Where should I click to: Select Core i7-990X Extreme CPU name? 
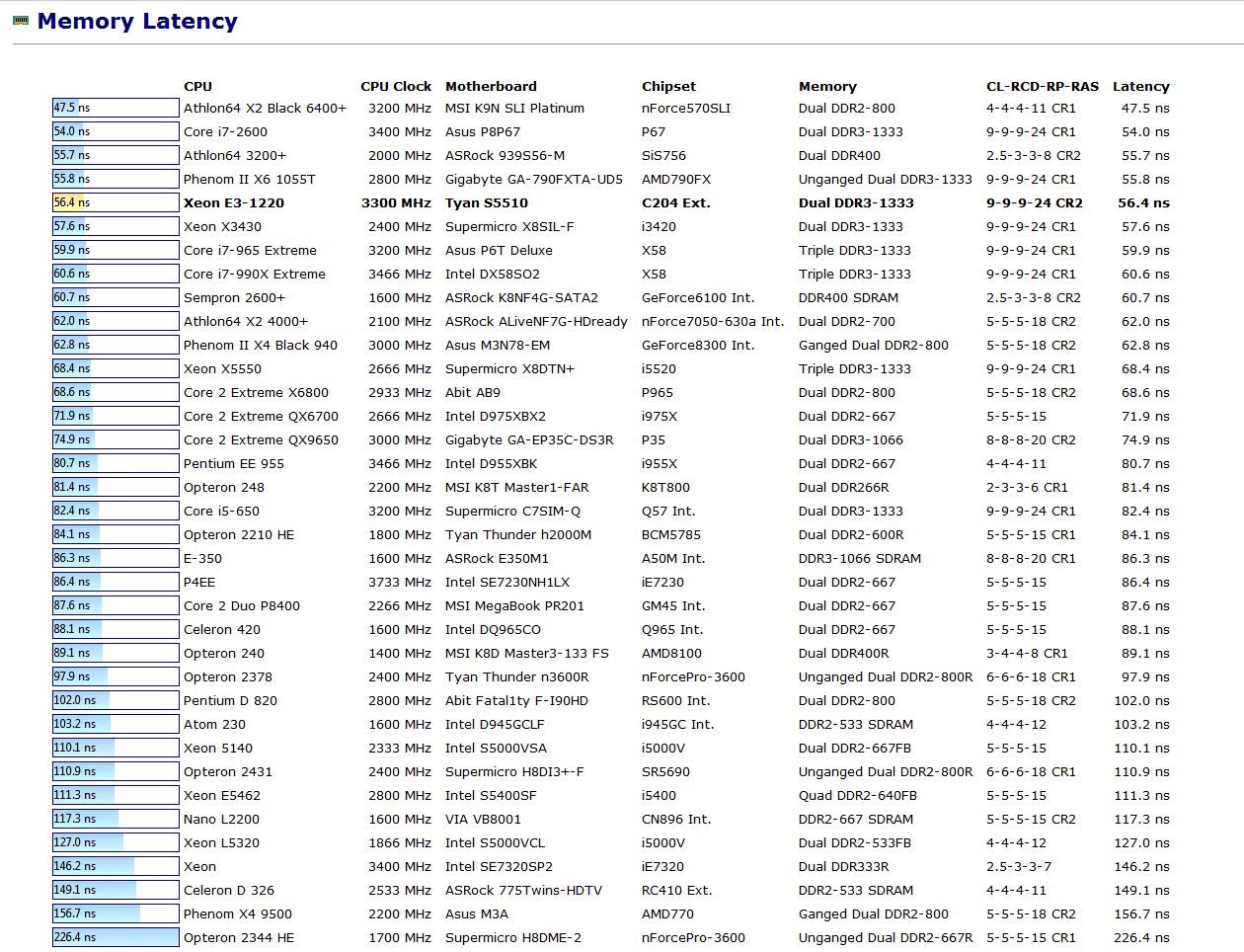(255, 274)
